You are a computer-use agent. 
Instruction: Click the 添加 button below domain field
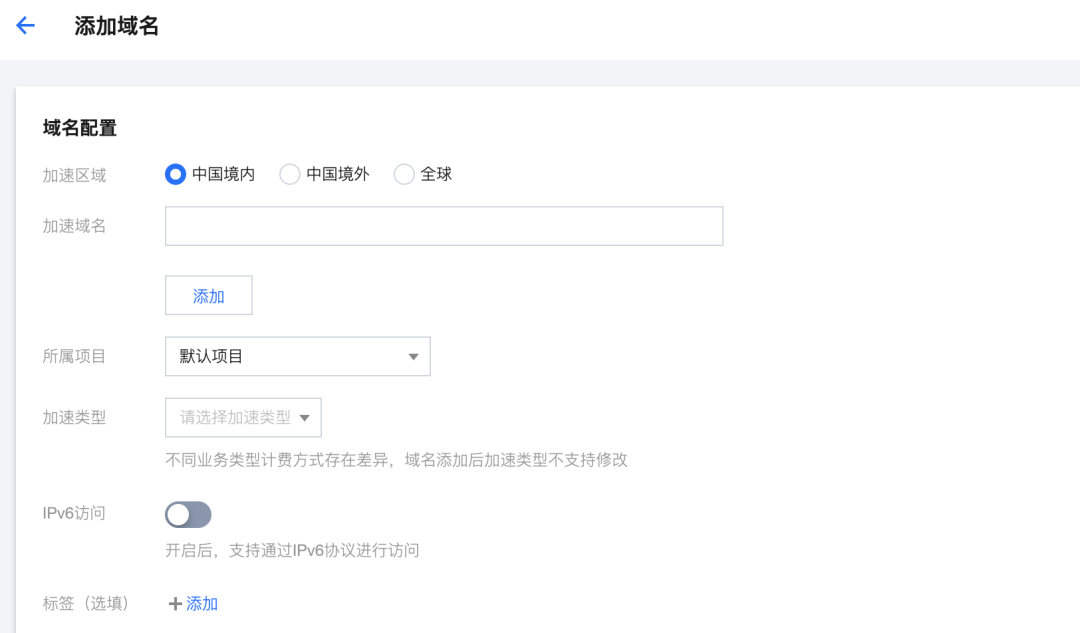(209, 295)
